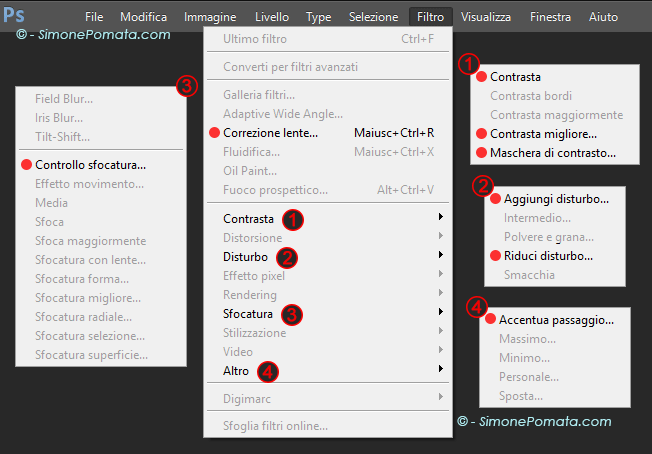Open the Aiuto menu
This screenshot has height=454, width=652.
tap(603, 17)
